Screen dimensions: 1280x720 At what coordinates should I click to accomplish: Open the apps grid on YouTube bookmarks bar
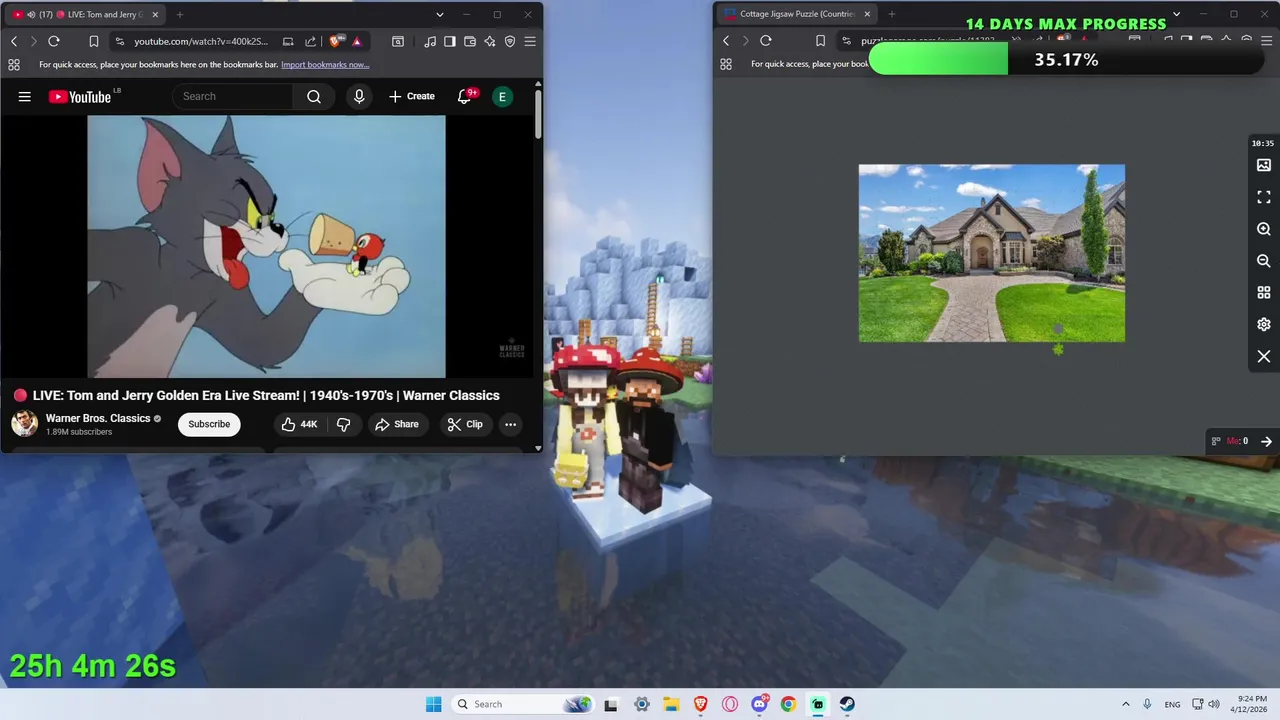click(x=14, y=64)
